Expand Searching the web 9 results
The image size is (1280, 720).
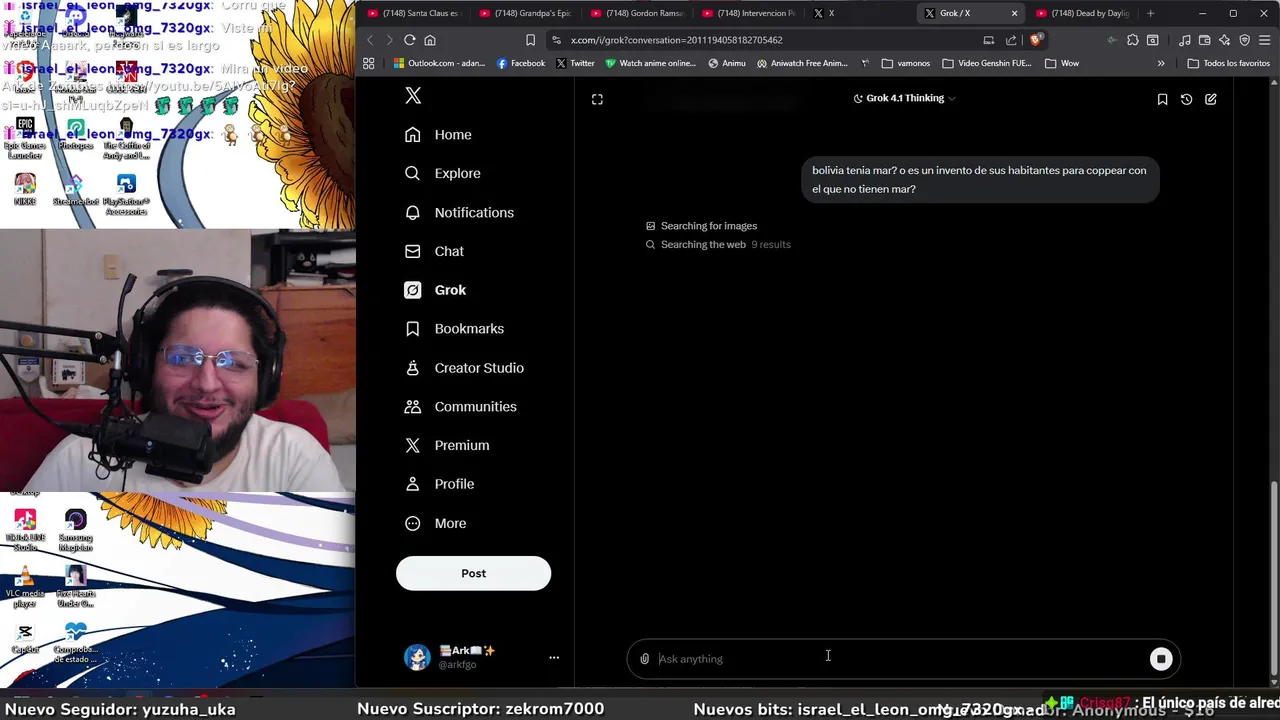(718, 245)
